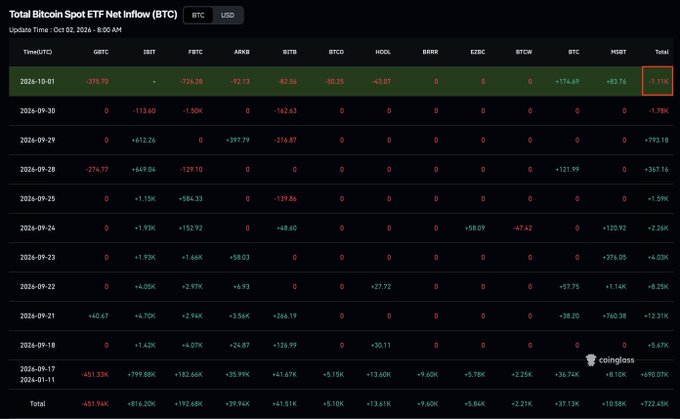Click the GBTC column header
The width and height of the screenshot is (680, 419).
pyautogui.click(x=101, y=52)
